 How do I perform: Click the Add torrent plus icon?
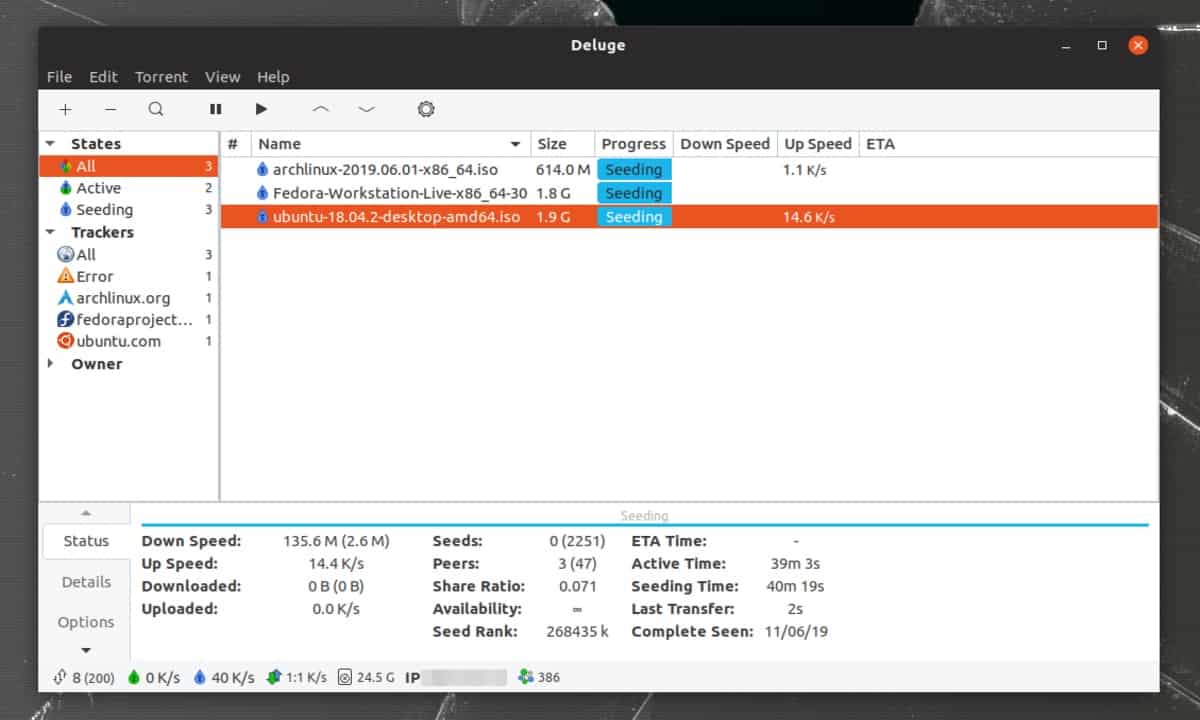coord(65,109)
